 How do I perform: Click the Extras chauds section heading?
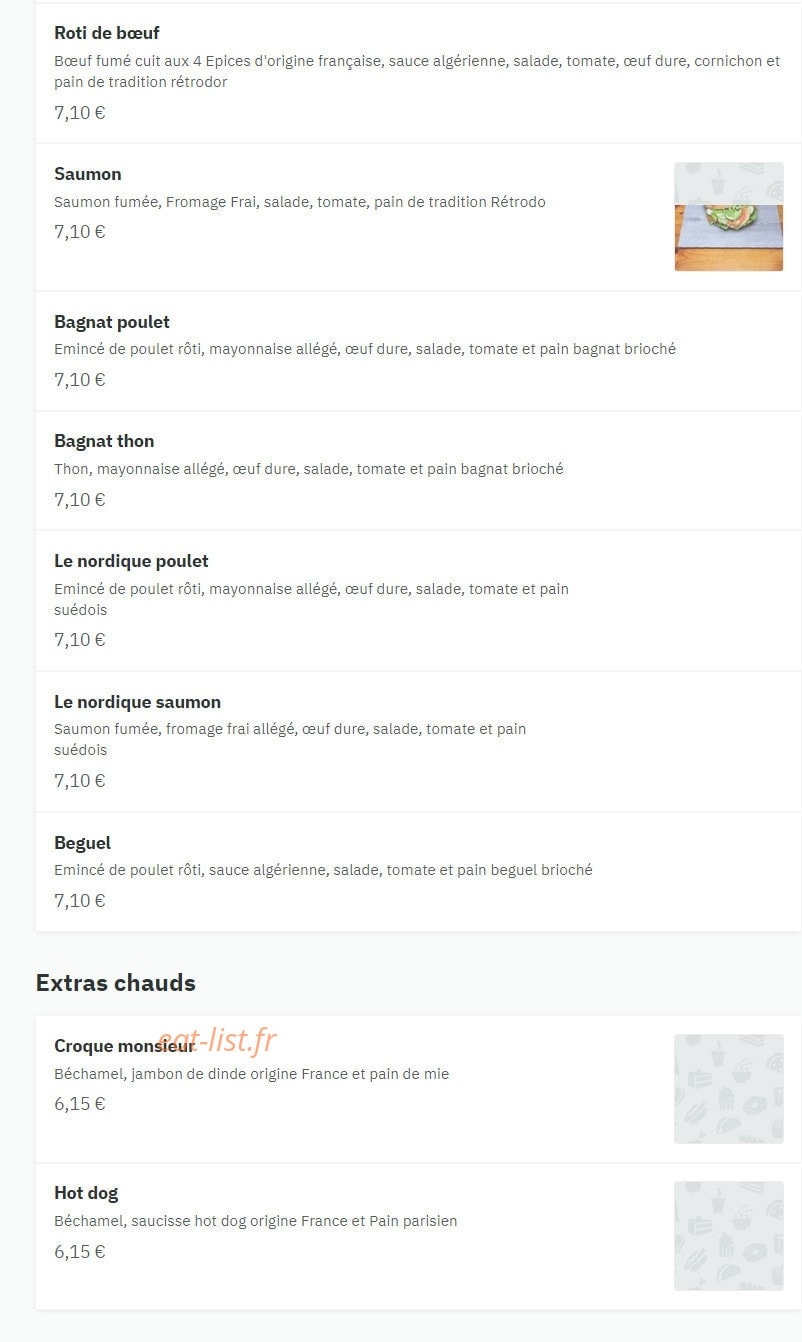tap(116, 983)
